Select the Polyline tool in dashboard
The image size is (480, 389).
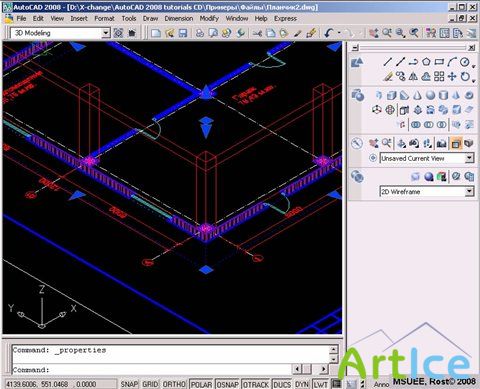413,62
